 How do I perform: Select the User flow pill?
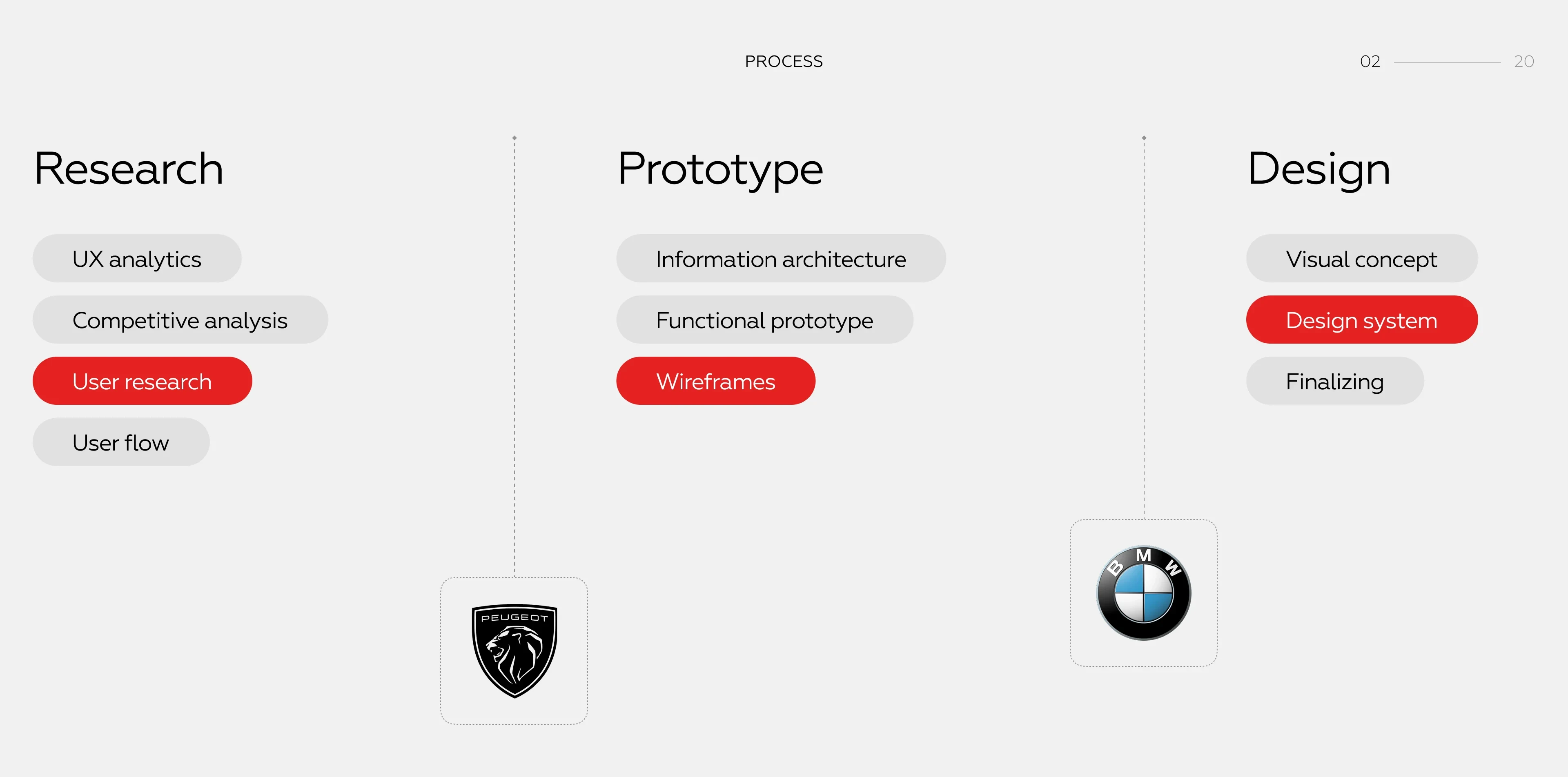121,442
